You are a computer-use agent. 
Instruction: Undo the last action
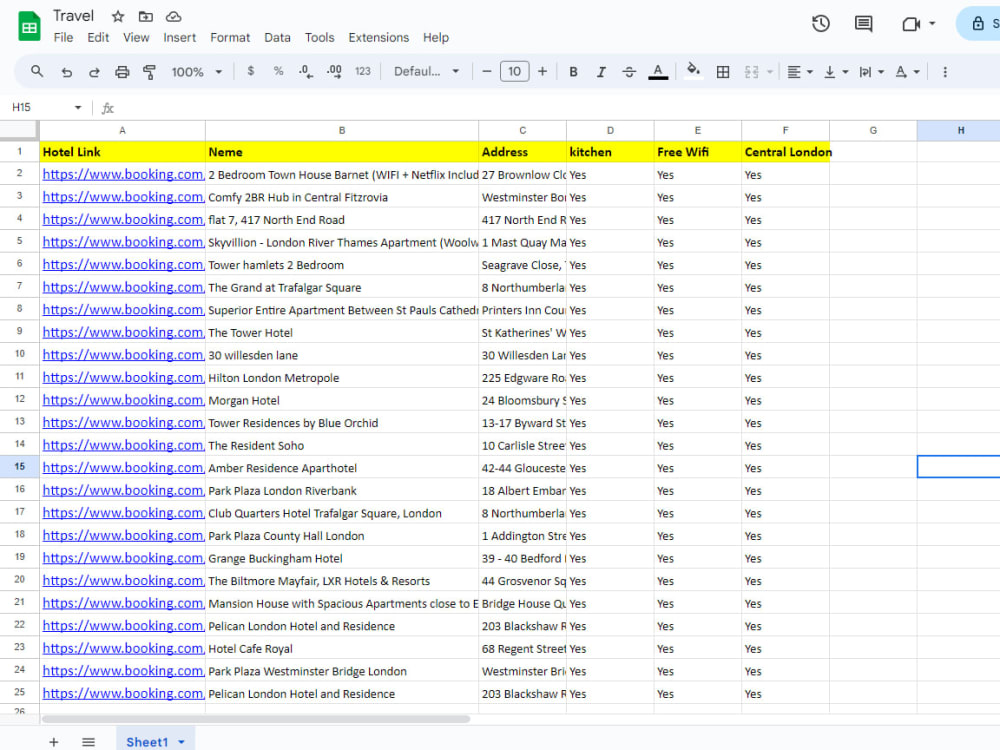tap(66, 72)
